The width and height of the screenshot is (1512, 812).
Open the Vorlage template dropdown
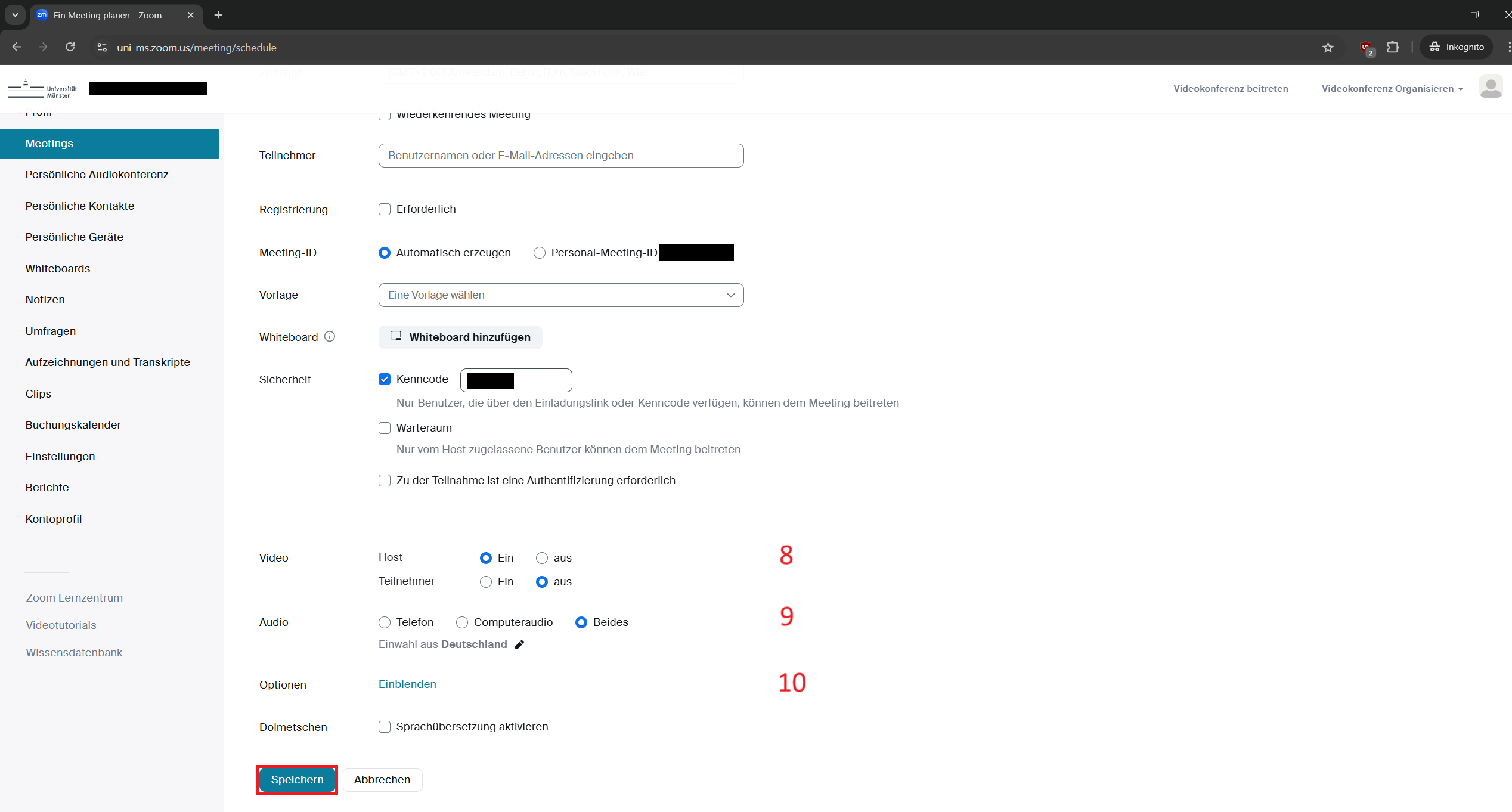(x=560, y=295)
